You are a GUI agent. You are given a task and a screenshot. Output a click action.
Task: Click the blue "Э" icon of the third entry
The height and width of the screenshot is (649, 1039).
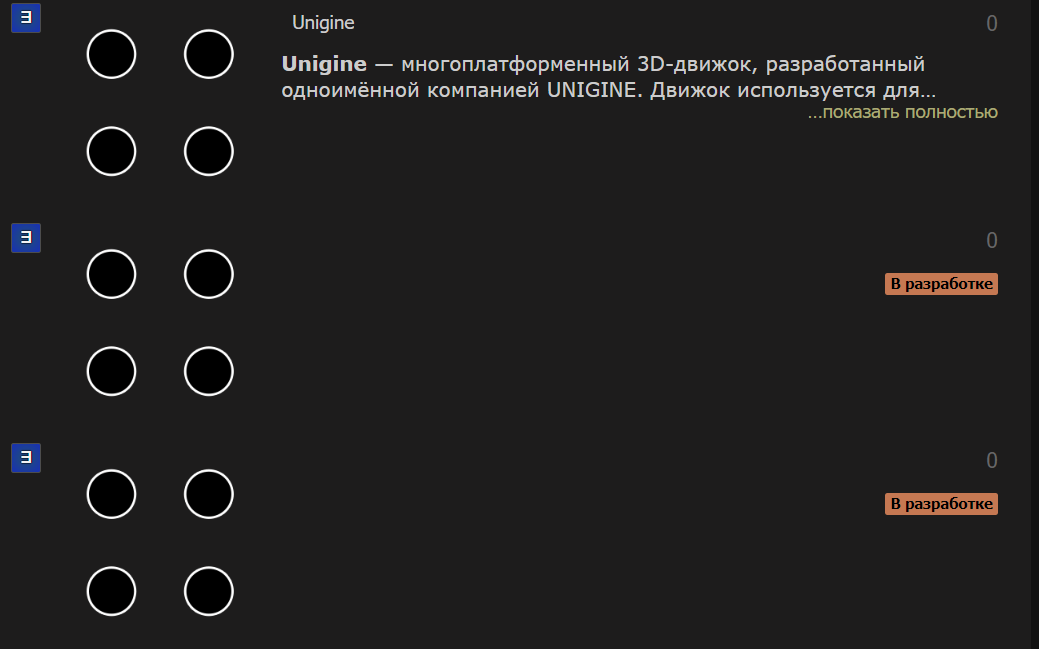pos(25,458)
